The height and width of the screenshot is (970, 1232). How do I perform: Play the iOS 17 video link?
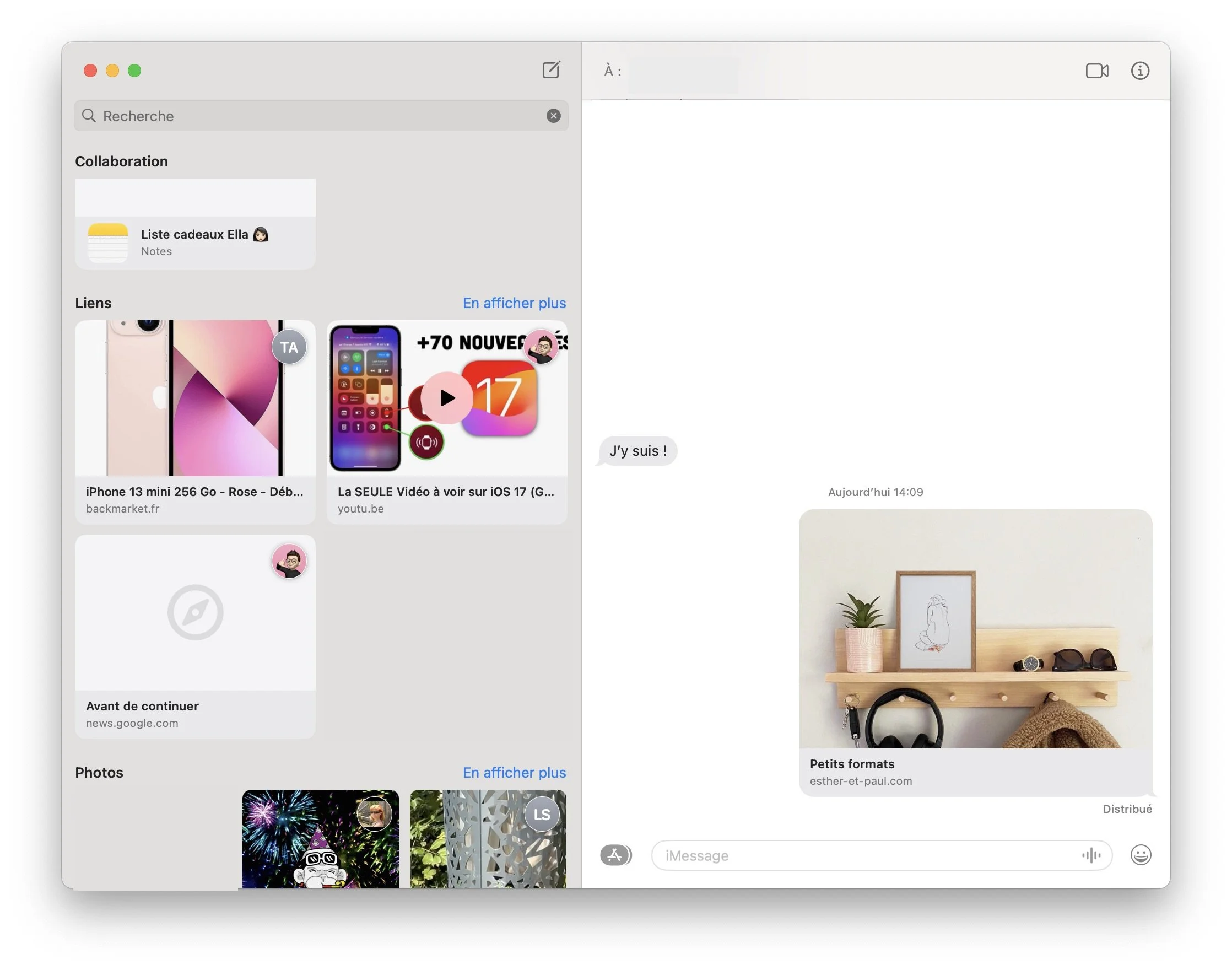point(447,397)
